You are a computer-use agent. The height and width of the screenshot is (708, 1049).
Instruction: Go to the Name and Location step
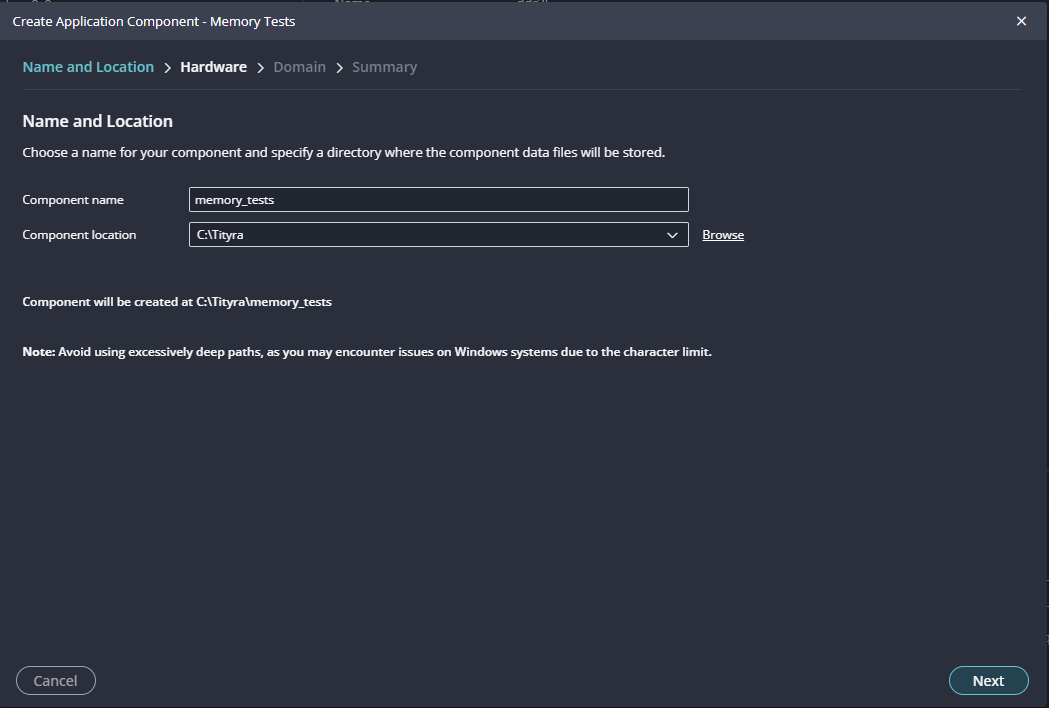coord(88,67)
